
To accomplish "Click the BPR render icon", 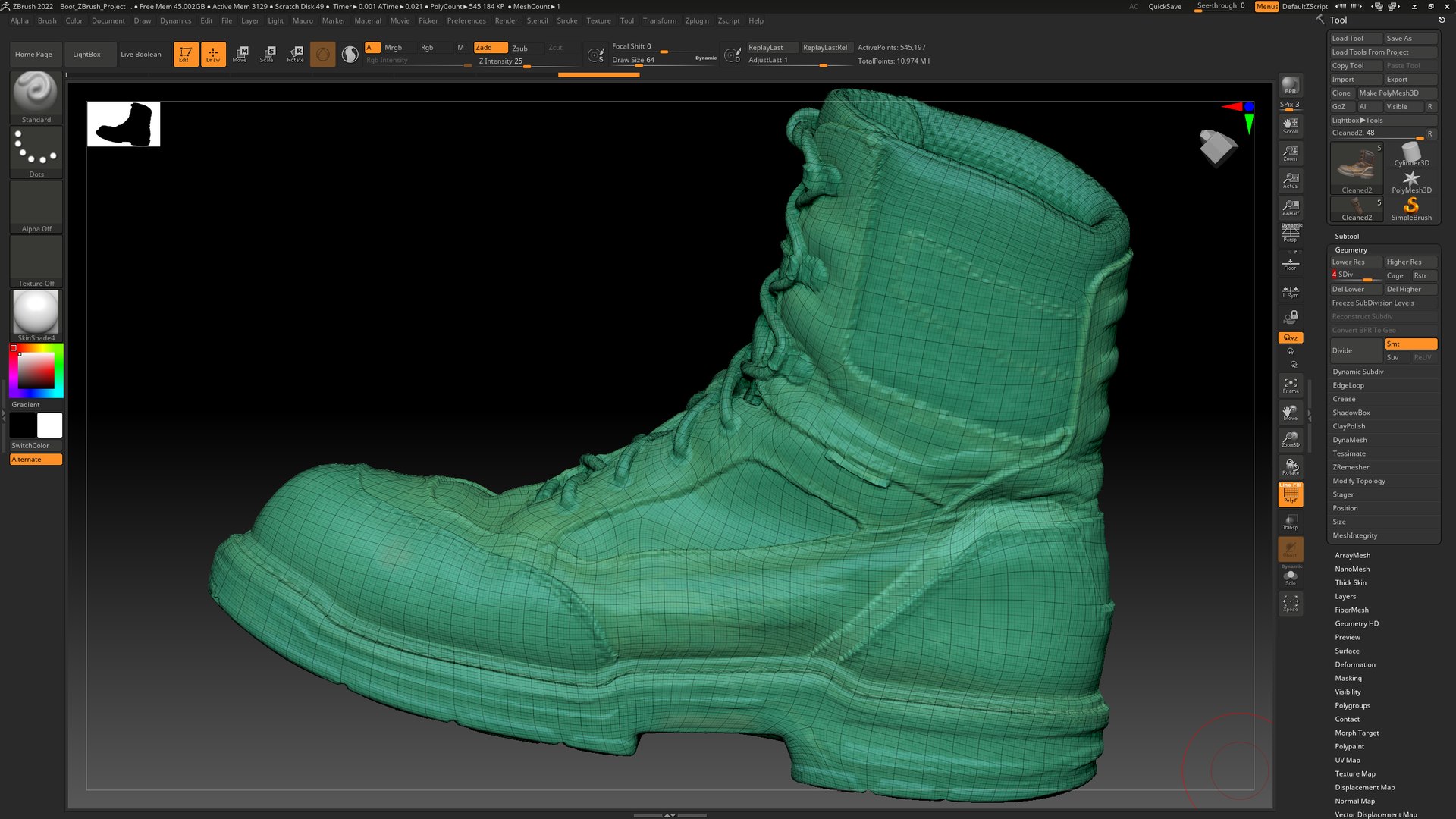I will 1290,86.
